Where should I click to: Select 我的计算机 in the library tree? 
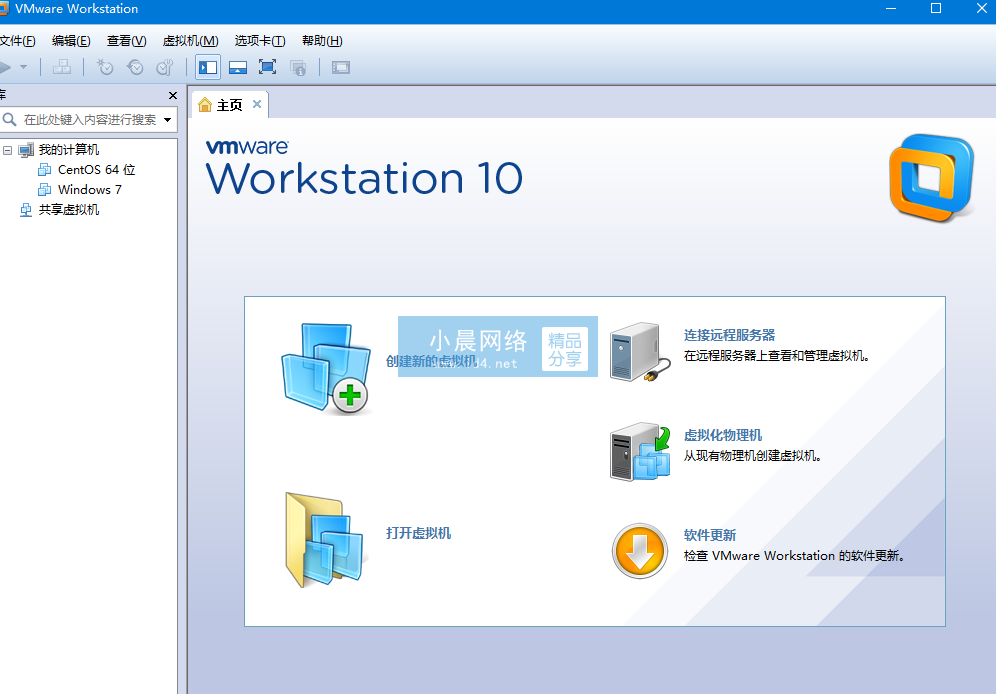click(x=69, y=150)
